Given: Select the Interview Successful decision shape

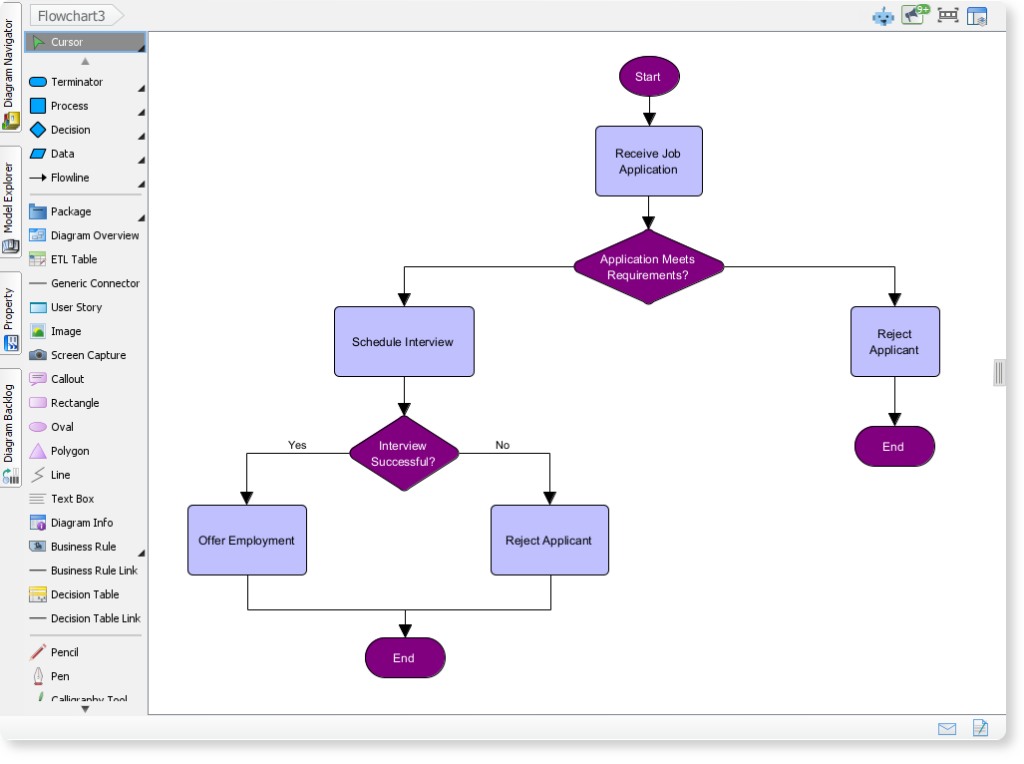Looking at the screenshot, I should pyautogui.click(x=404, y=454).
